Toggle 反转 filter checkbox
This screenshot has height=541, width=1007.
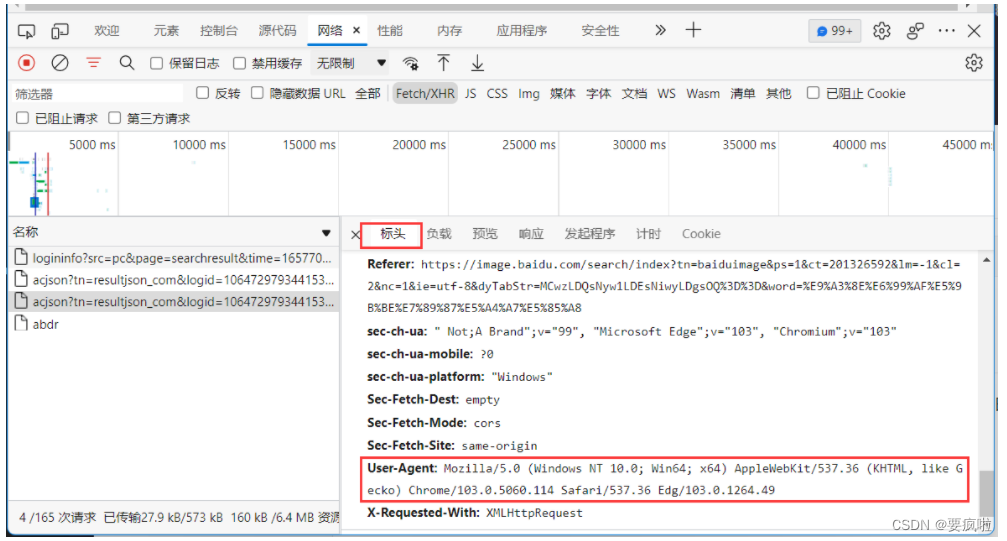[x=202, y=93]
